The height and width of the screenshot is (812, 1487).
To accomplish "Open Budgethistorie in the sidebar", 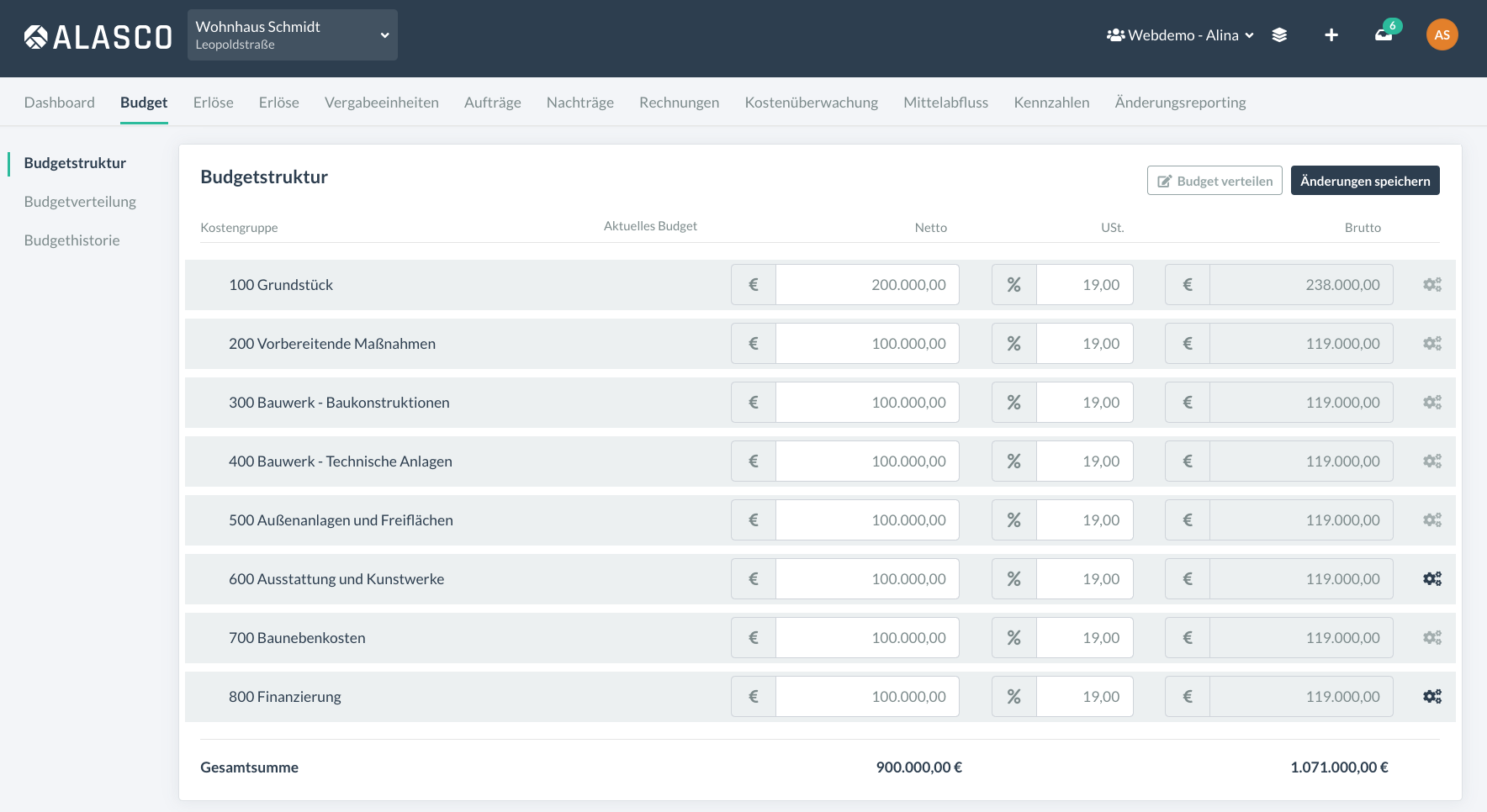I will (x=72, y=240).
